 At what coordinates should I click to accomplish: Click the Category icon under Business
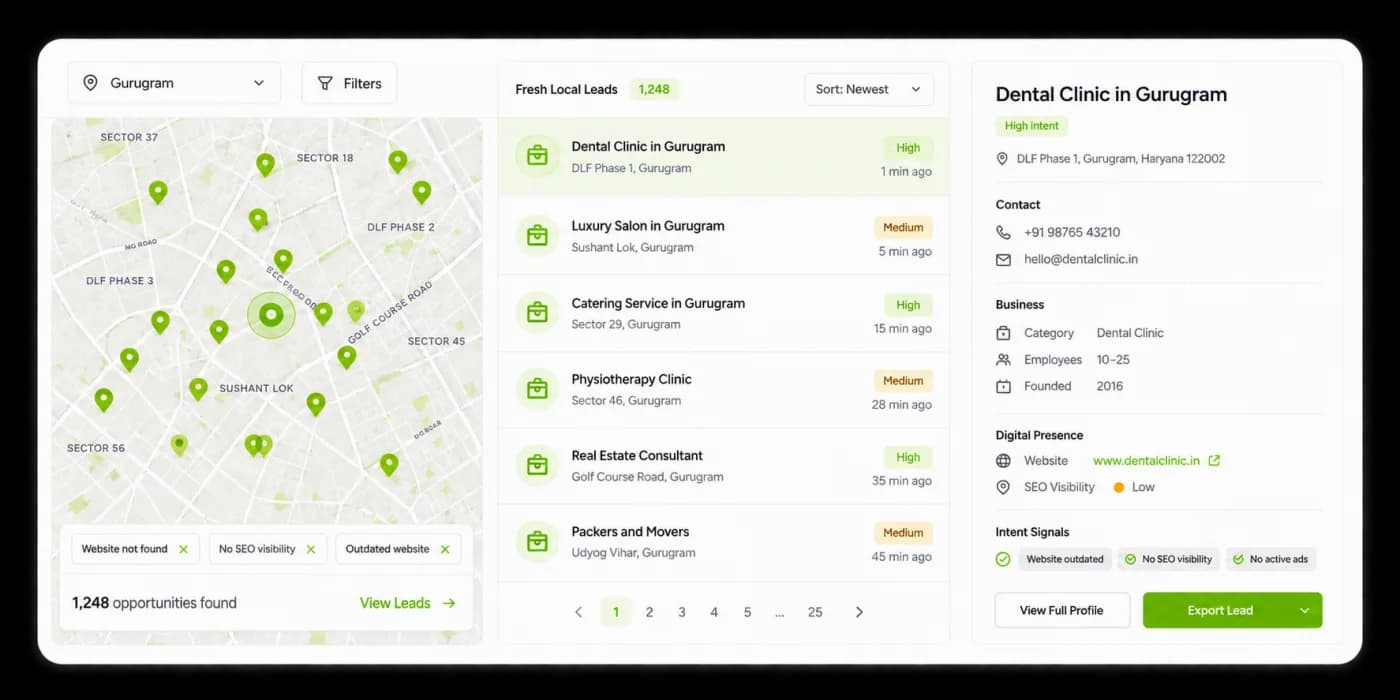pos(1003,333)
